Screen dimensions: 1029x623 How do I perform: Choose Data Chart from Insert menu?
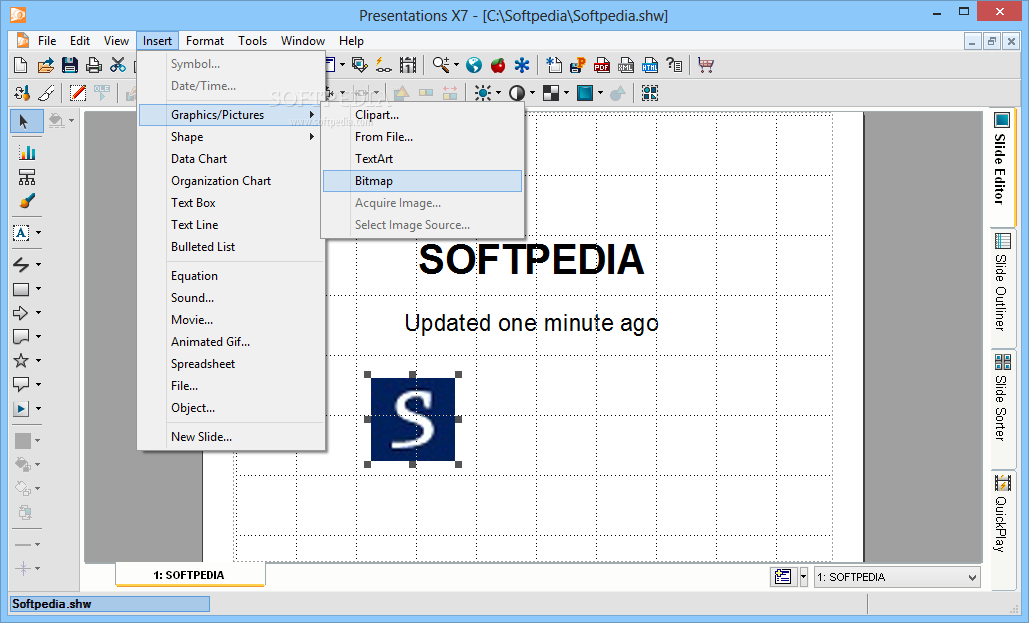coord(231,159)
